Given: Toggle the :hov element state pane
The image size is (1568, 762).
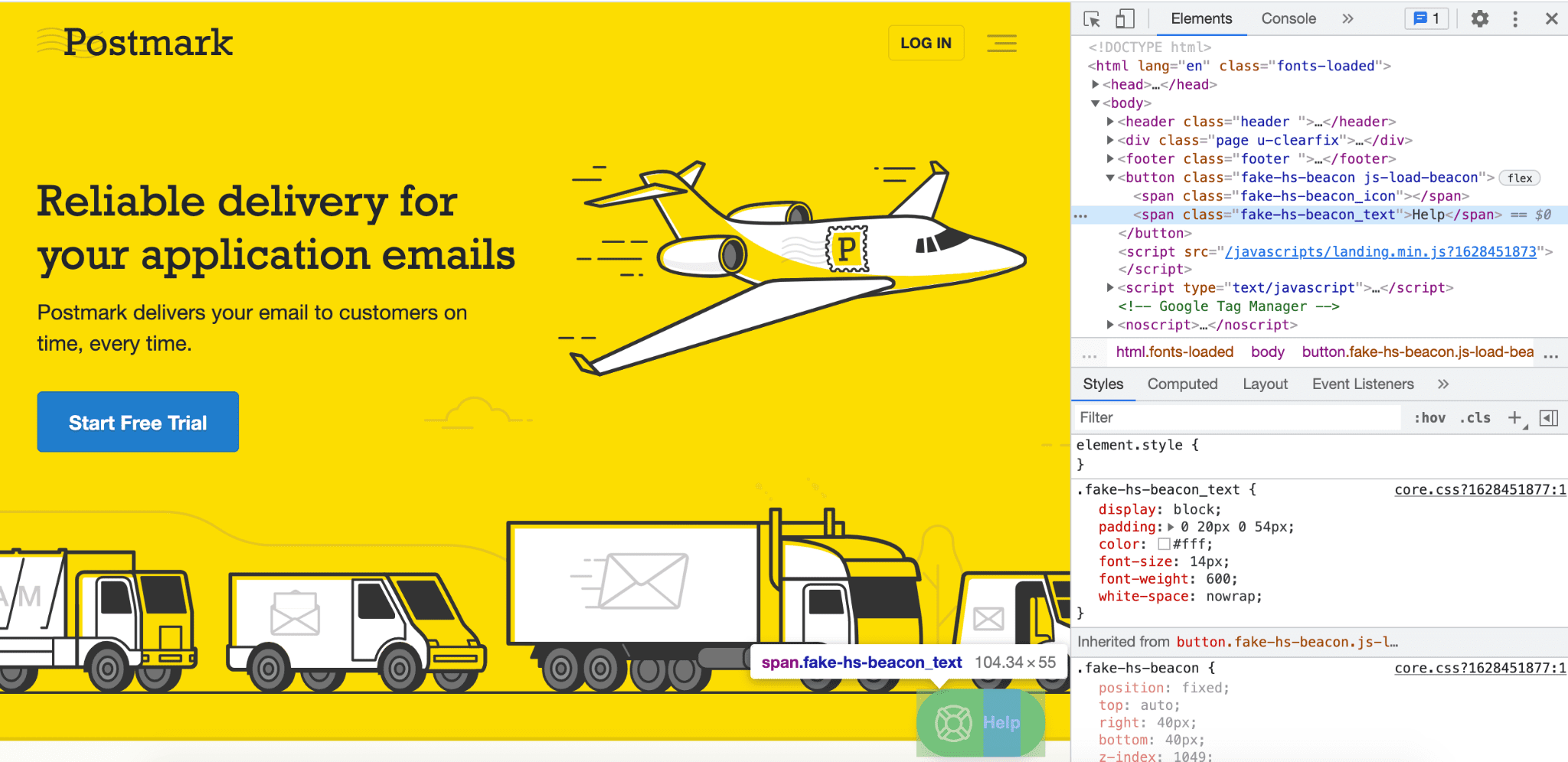Looking at the screenshot, I should (x=1429, y=417).
